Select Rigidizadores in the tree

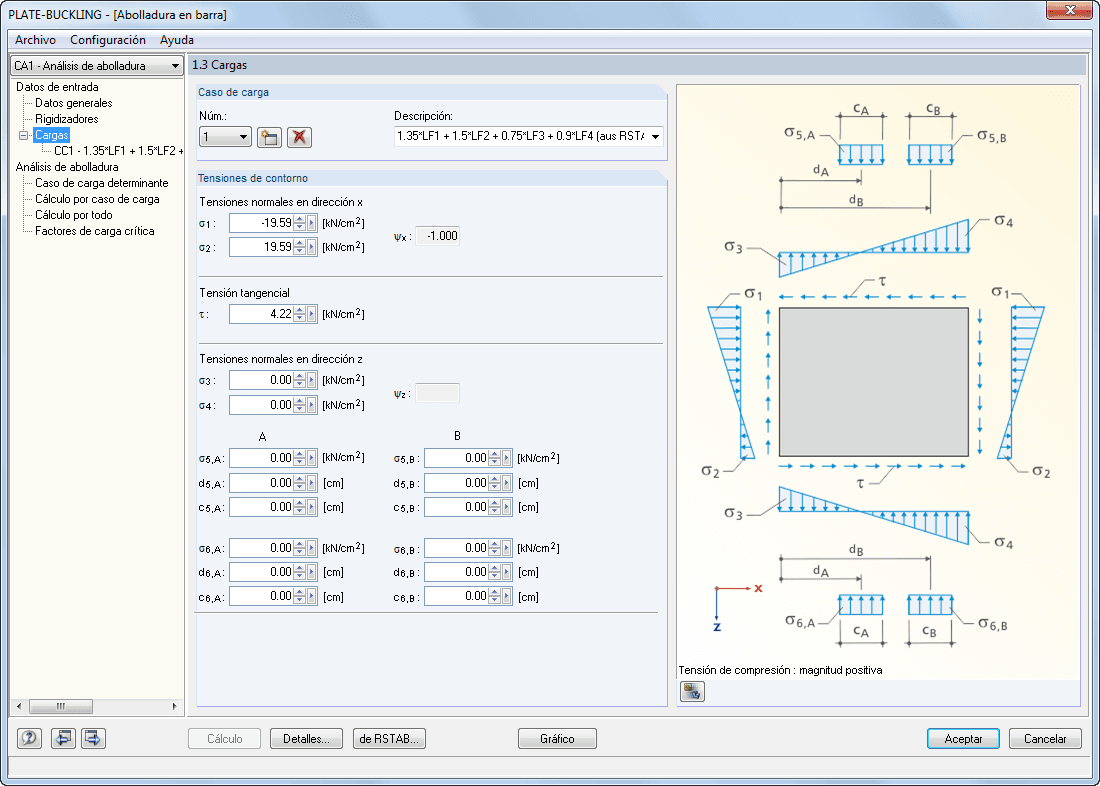67,119
